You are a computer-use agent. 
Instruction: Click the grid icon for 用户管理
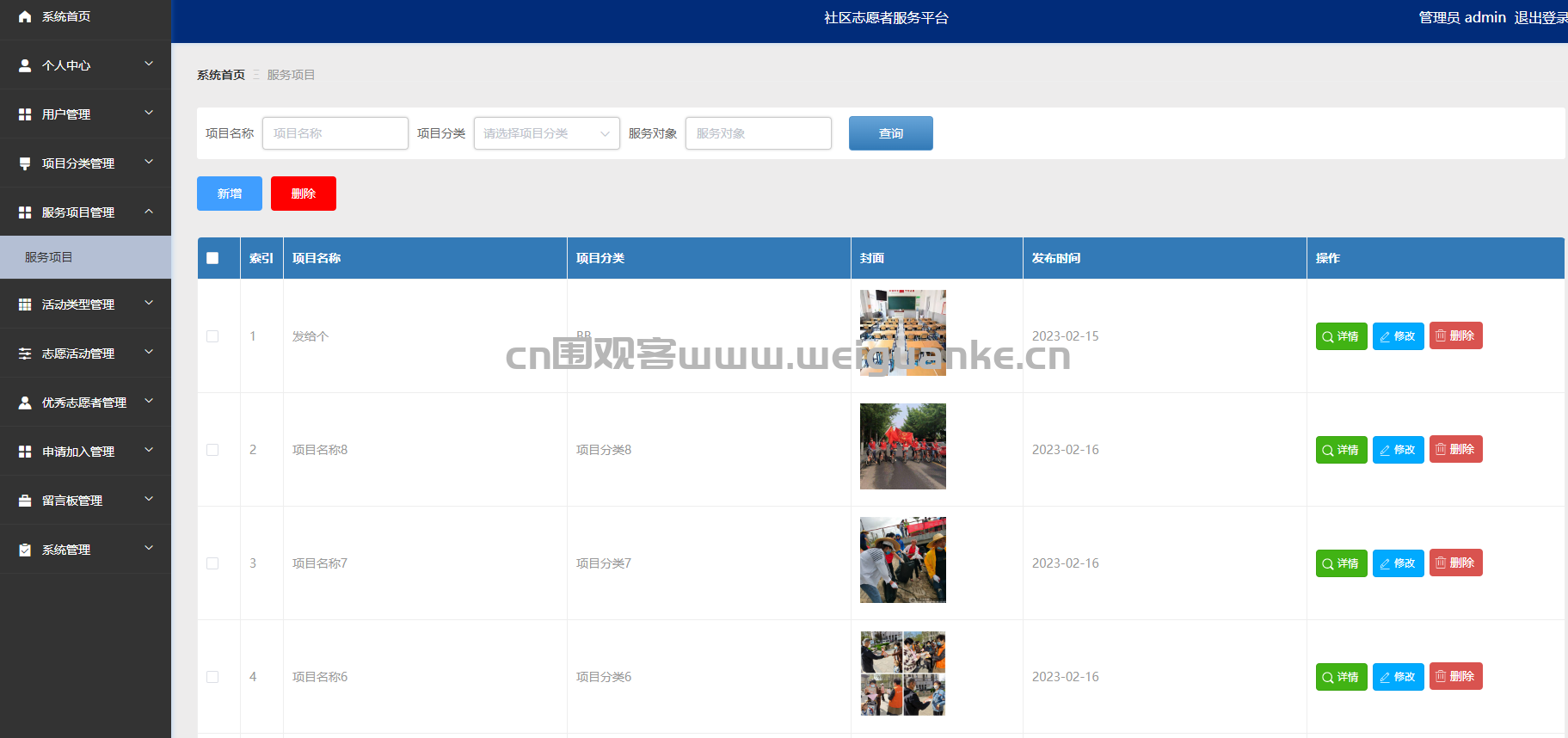point(25,114)
